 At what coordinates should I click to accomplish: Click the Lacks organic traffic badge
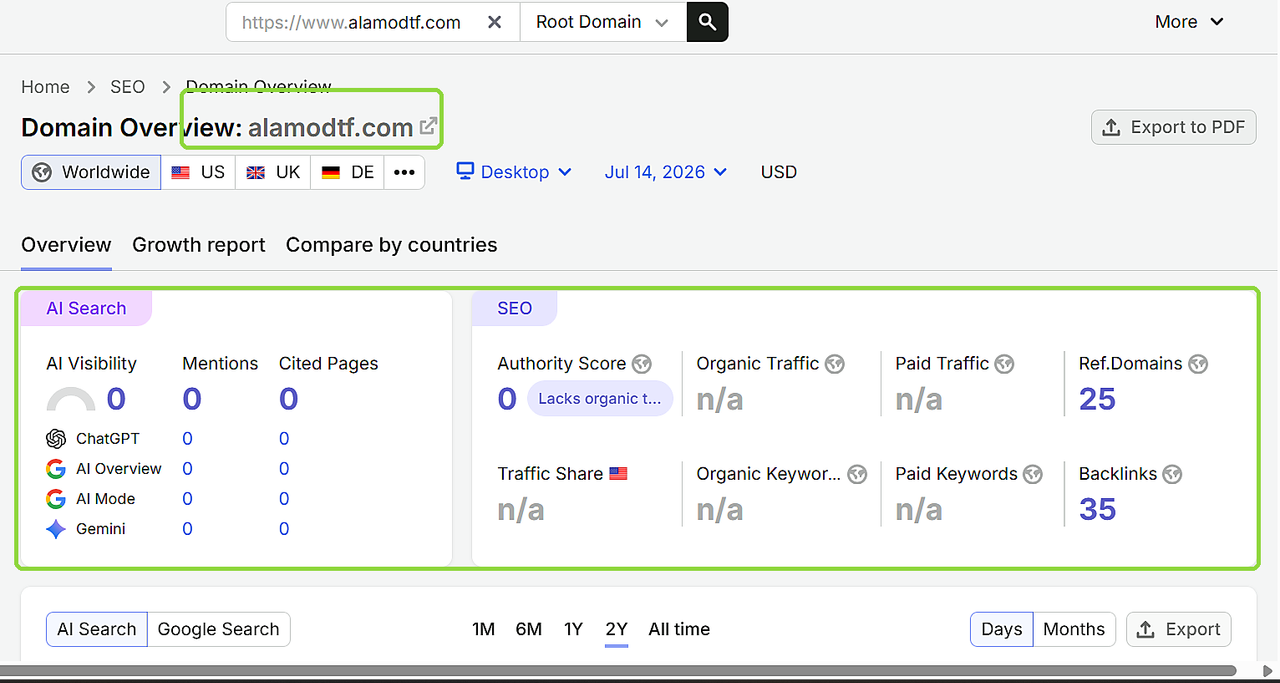(600, 399)
